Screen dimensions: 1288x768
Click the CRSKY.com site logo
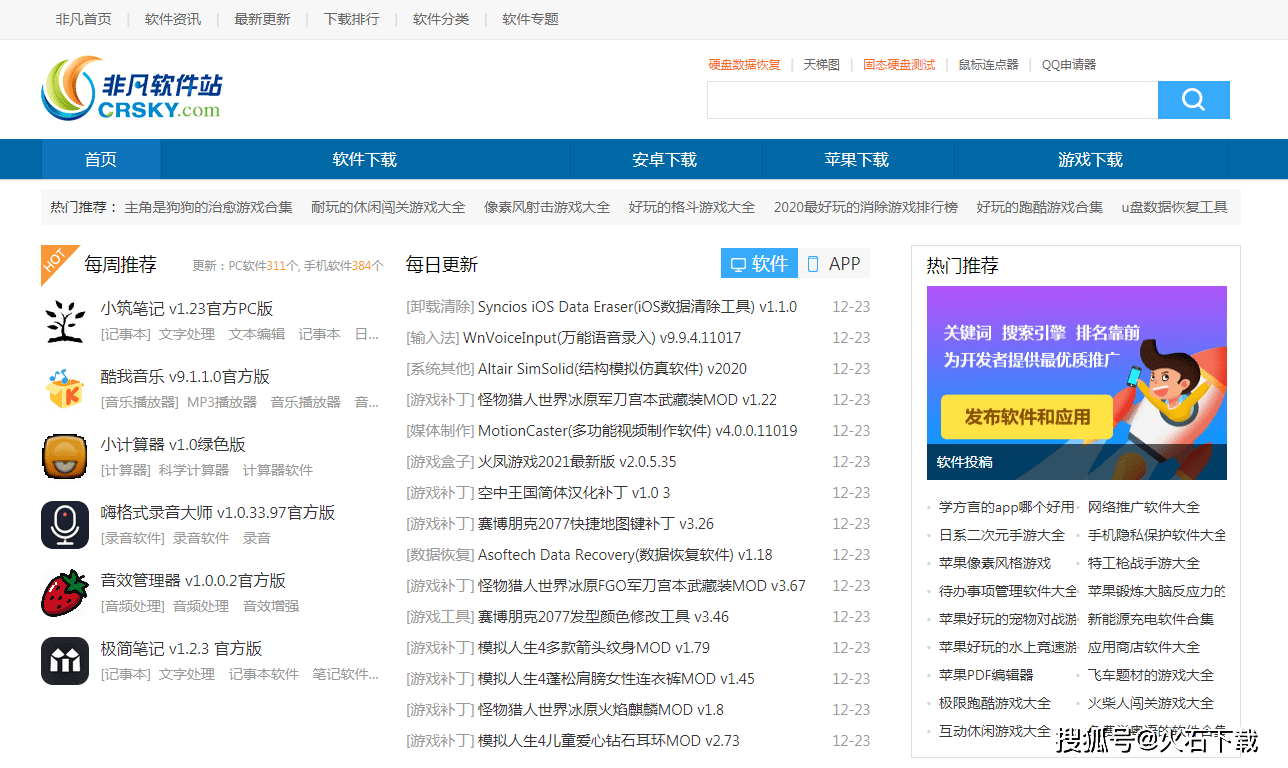pyautogui.click(x=132, y=89)
